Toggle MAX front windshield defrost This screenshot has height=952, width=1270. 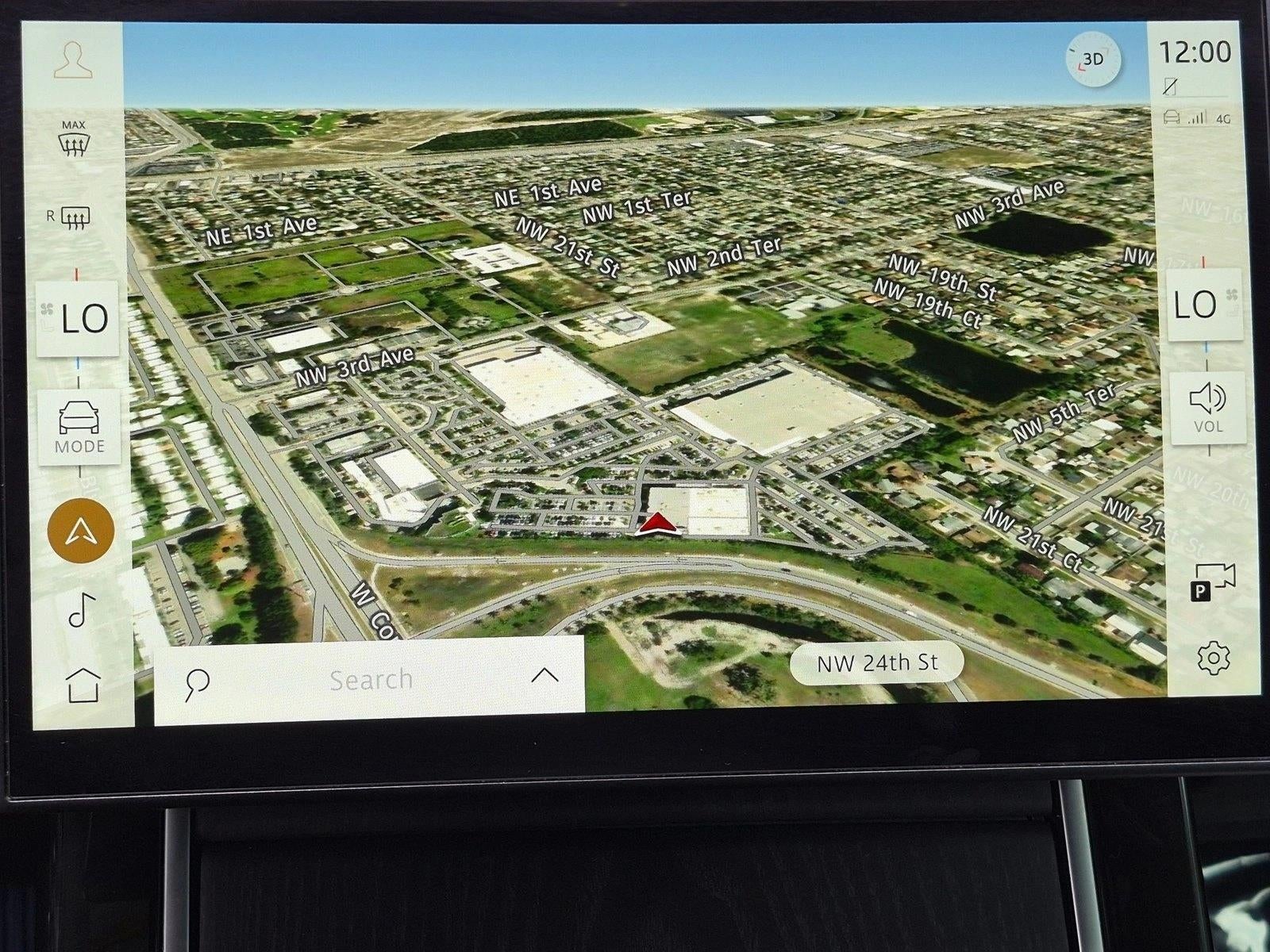tap(74, 137)
